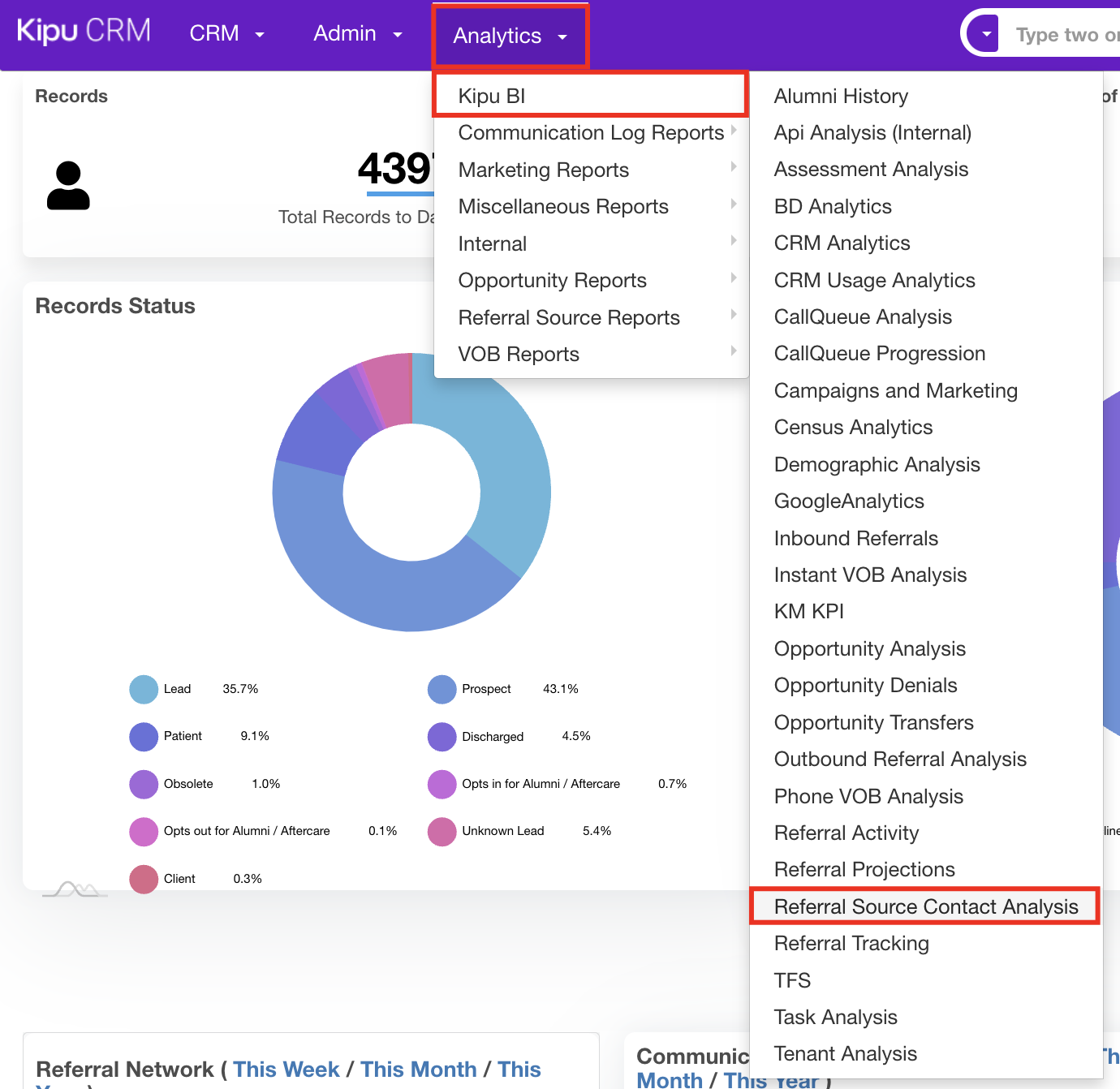Open VOB Reports submenu
The image size is (1120, 1089).
(x=519, y=354)
